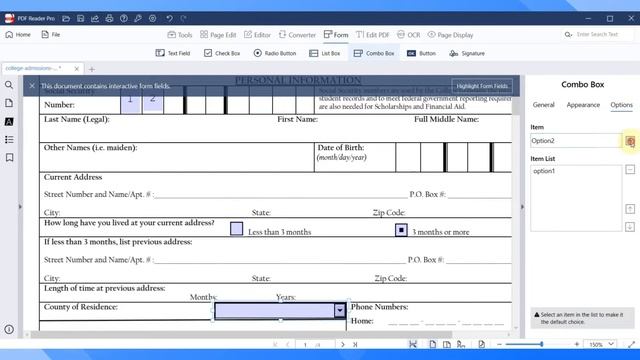The image size is (640, 360).
Task: Open the Appearance properties tab
Action: [x=583, y=105]
